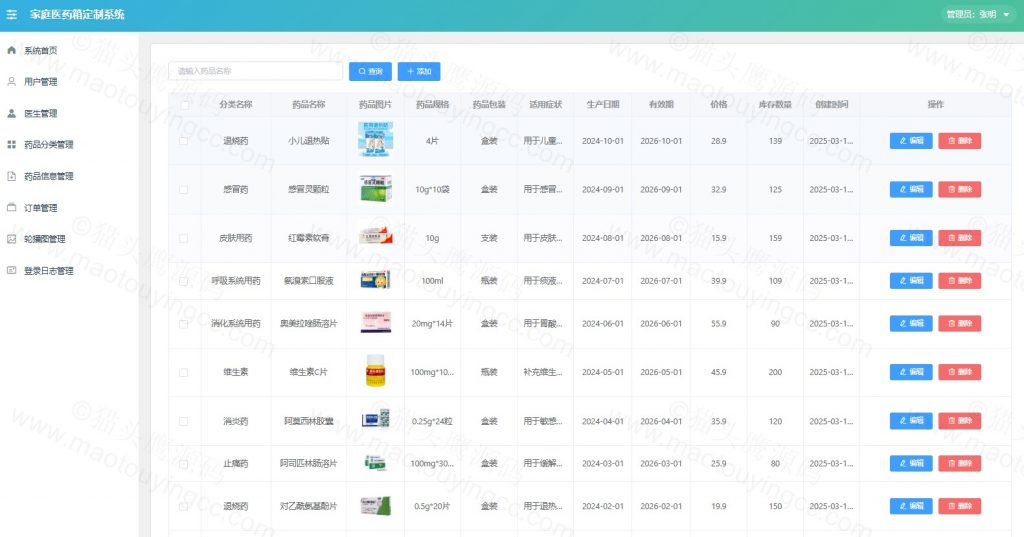Edit the 小儿退热贴 row
This screenshot has height=537, width=1024.
(911, 140)
